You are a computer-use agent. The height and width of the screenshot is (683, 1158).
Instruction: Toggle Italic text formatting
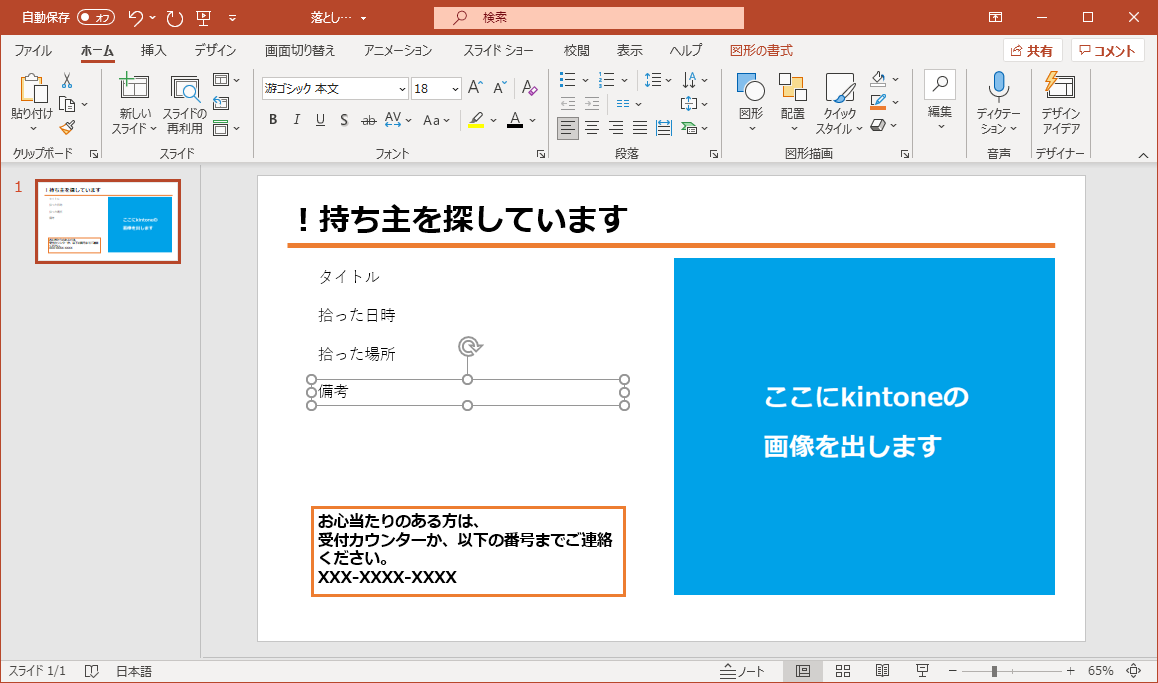tap(296, 120)
